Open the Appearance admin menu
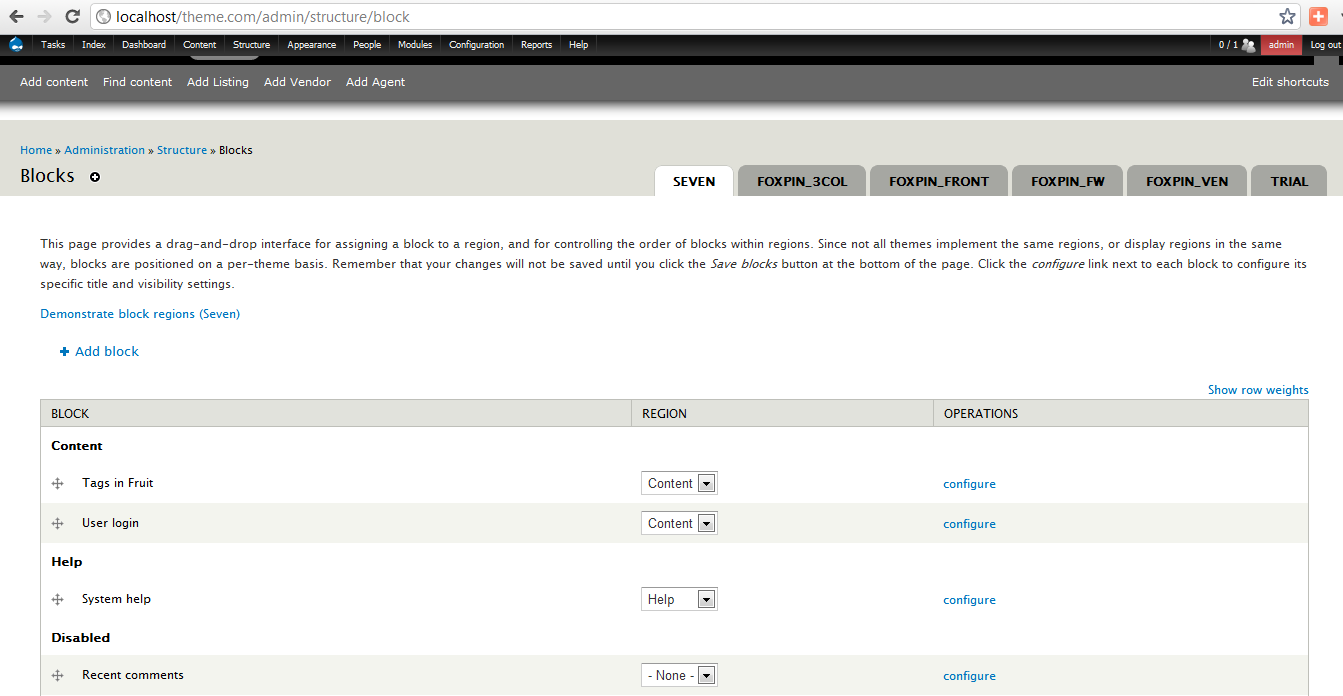This screenshot has width=1343, height=696. (312, 44)
